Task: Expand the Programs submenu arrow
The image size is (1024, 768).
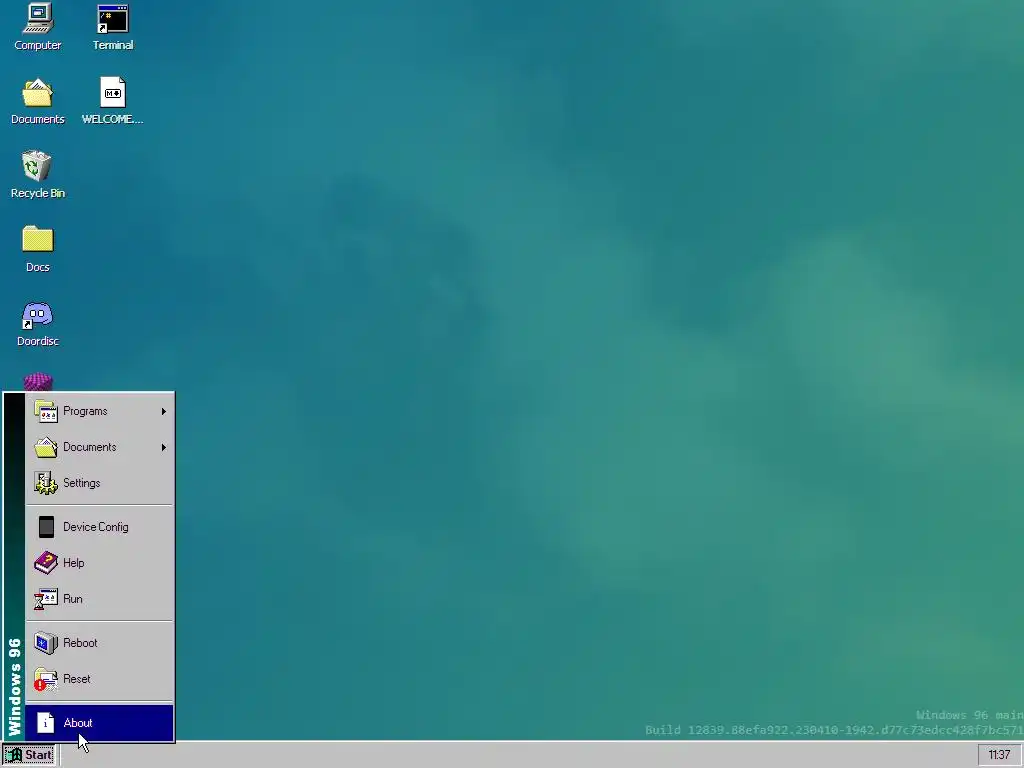Action: pyautogui.click(x=164, y=411)
